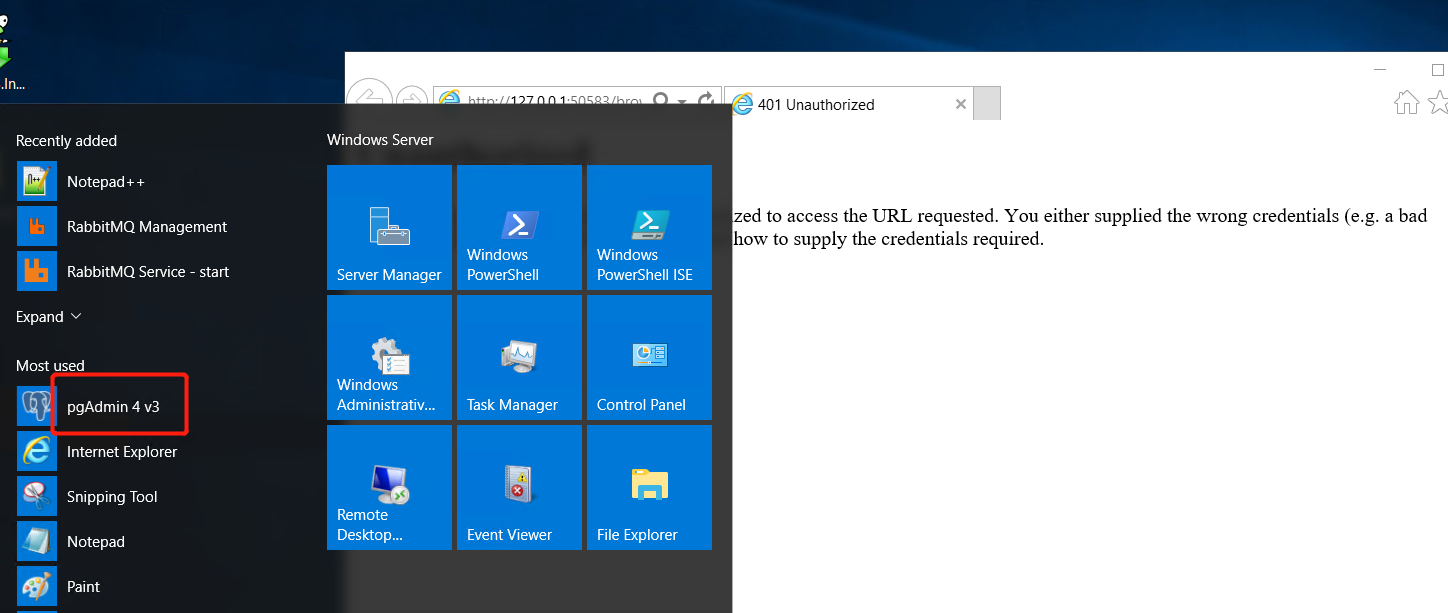Launch Internet Explorer from Most used list
This screenshot has height=613, width=1448.
tap(121, 452)
